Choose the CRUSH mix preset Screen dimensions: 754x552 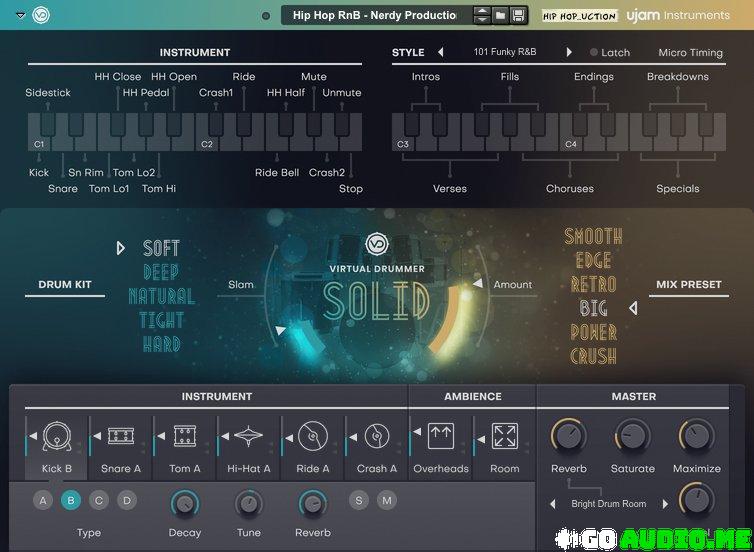pyautogui.click(x=593, y=356)
